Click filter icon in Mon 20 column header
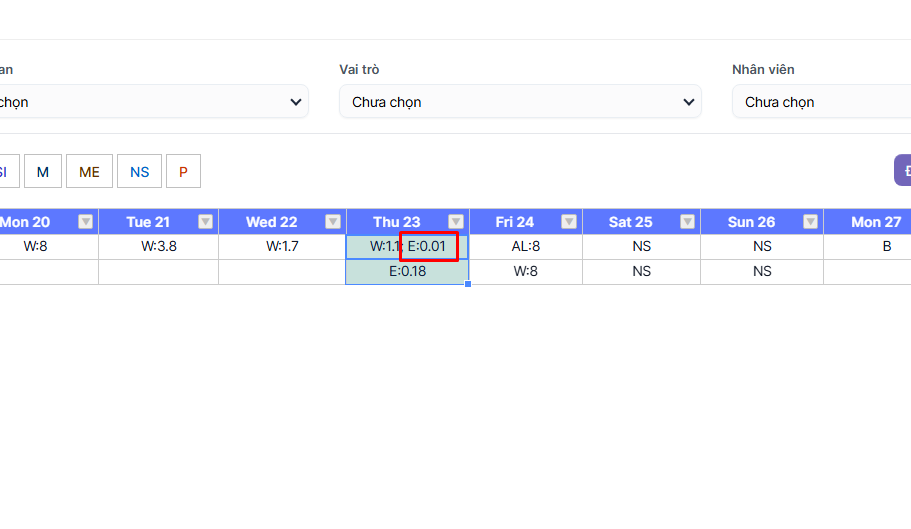This screenshot has height=529, width=911. coord(85,222)
